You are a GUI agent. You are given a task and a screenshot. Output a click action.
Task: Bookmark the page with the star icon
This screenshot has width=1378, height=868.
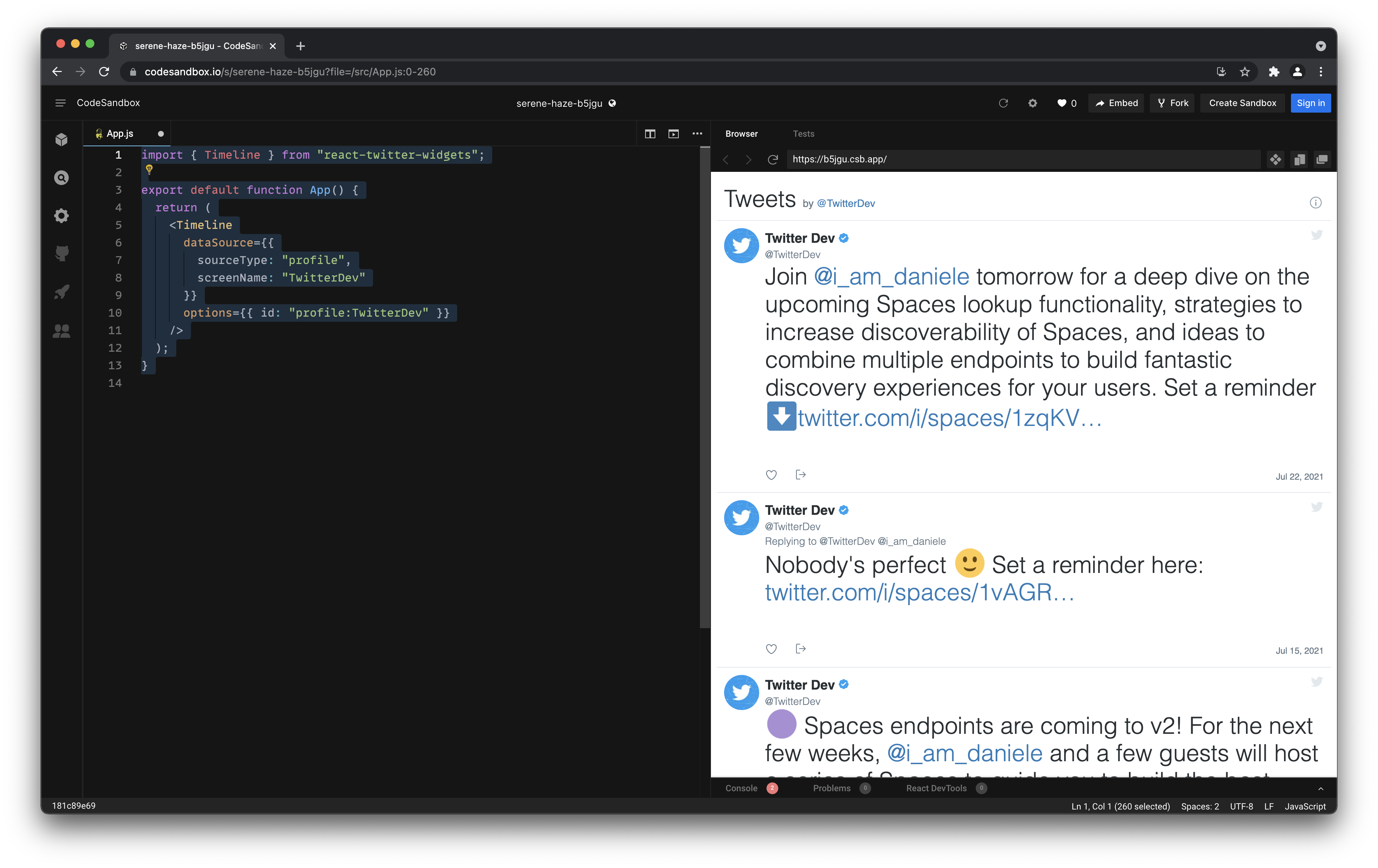[x=1245, y=72]
